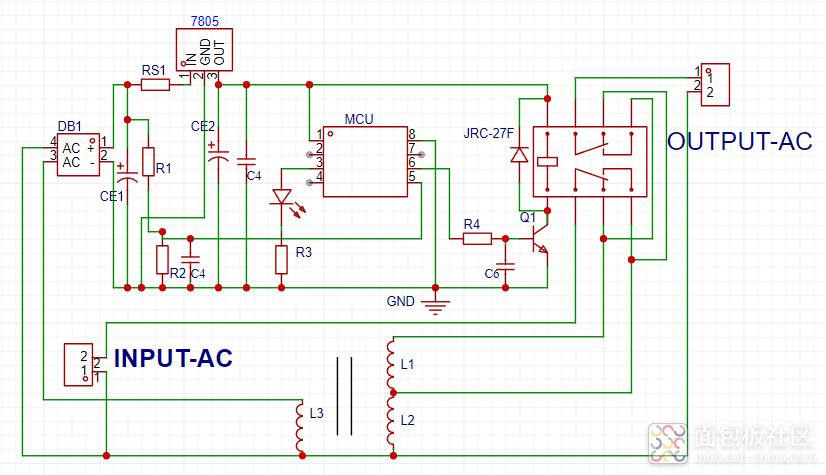Click the R1 resistor symbol
The width and height of the screenshot is (826, 475).
149,162
